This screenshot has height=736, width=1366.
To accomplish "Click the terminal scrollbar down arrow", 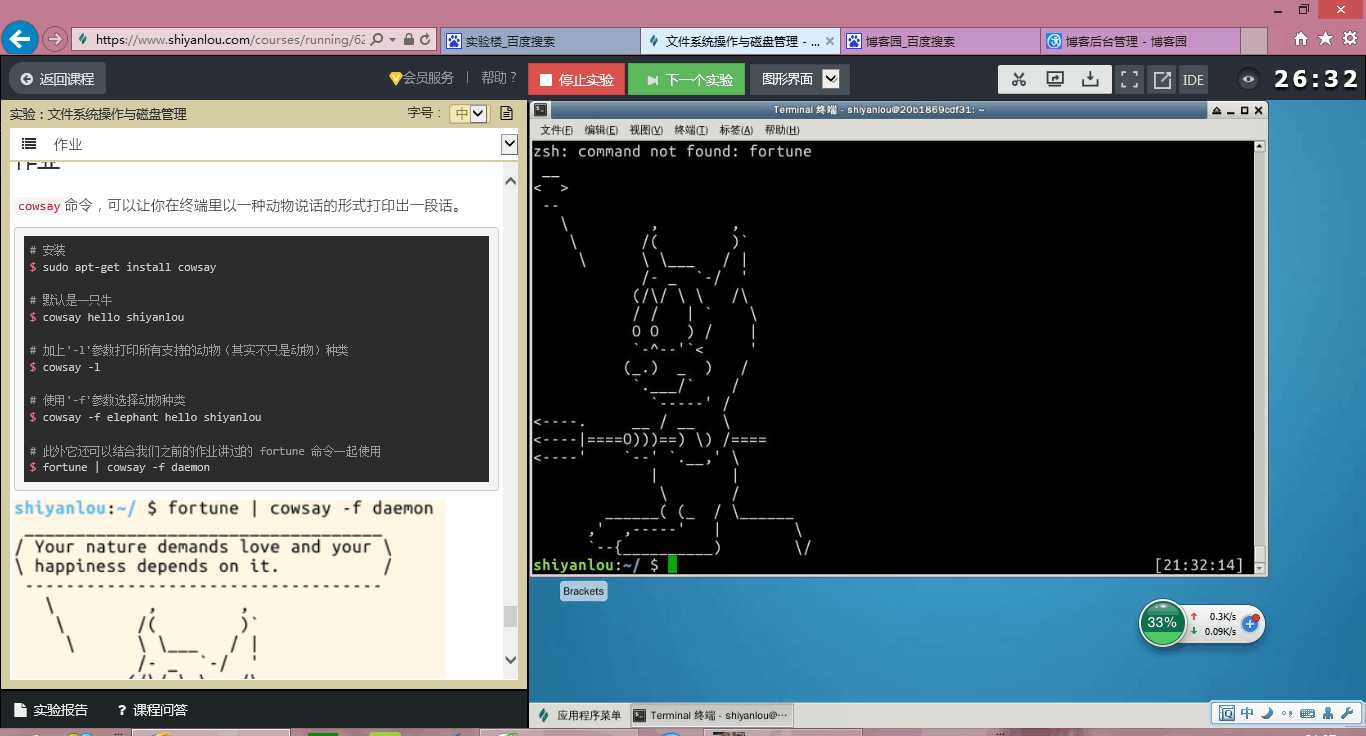I will click(x=1260, y=567).
